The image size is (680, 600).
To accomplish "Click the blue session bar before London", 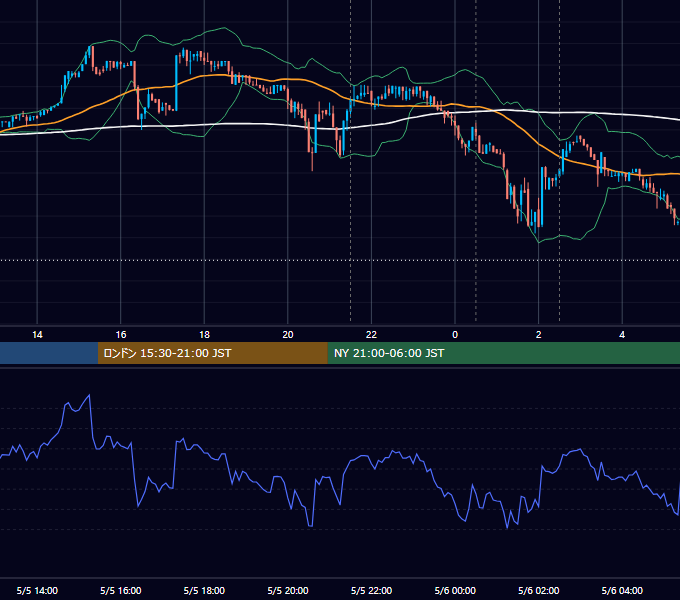I will [x=49, y=353].
